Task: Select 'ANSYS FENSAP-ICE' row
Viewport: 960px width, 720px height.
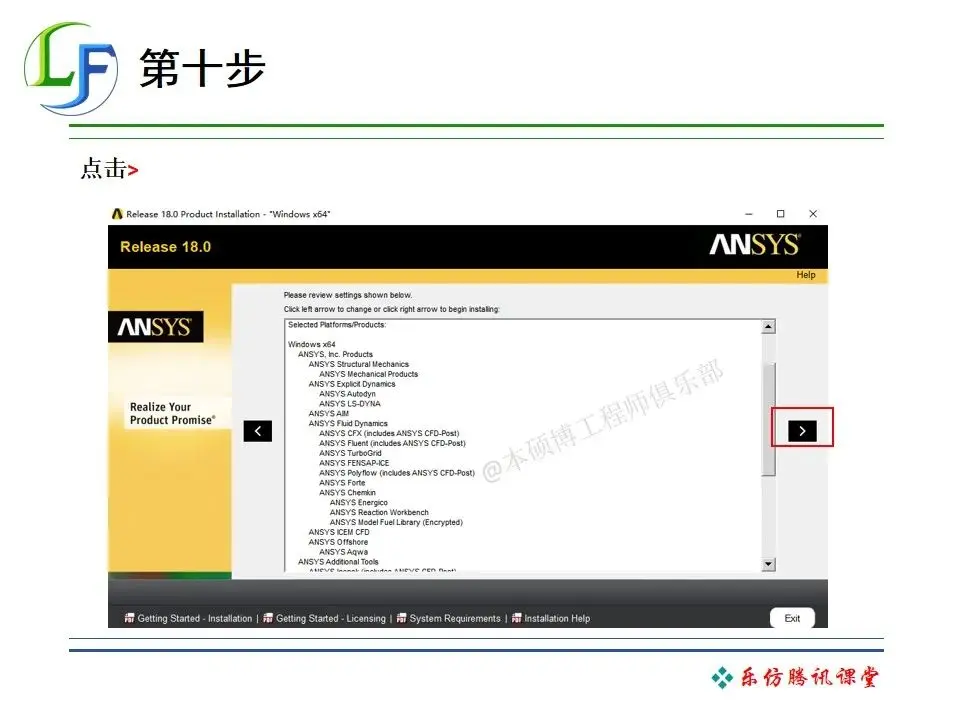Action: point(354,463)
